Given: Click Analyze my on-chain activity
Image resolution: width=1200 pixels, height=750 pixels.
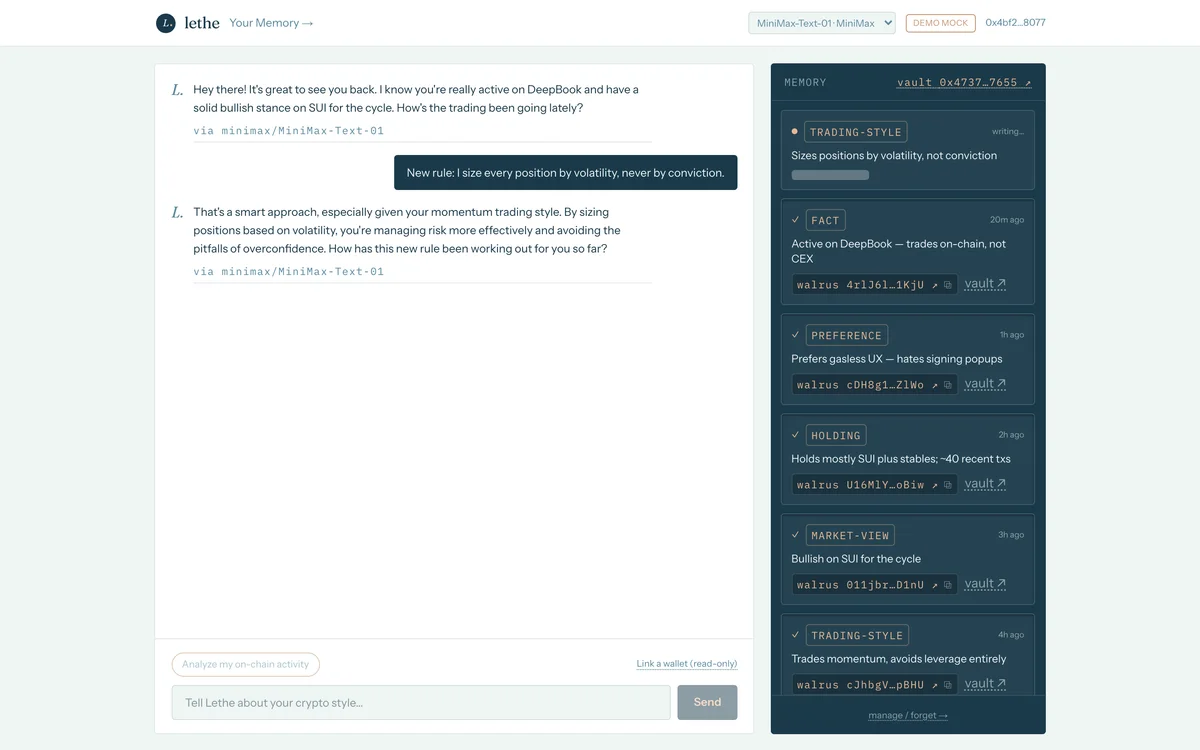Looking at the screenshot, I should coord(246,664).
